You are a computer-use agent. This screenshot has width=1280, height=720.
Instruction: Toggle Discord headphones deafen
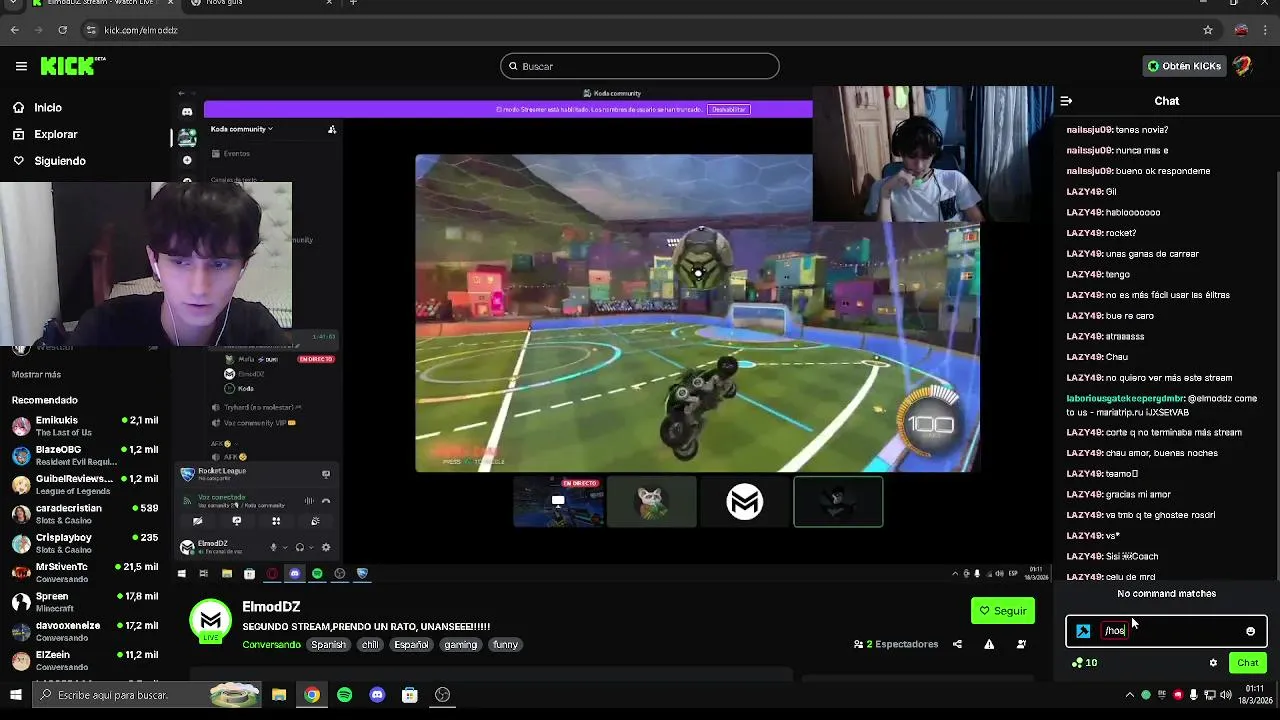click(x=299, y=547)
